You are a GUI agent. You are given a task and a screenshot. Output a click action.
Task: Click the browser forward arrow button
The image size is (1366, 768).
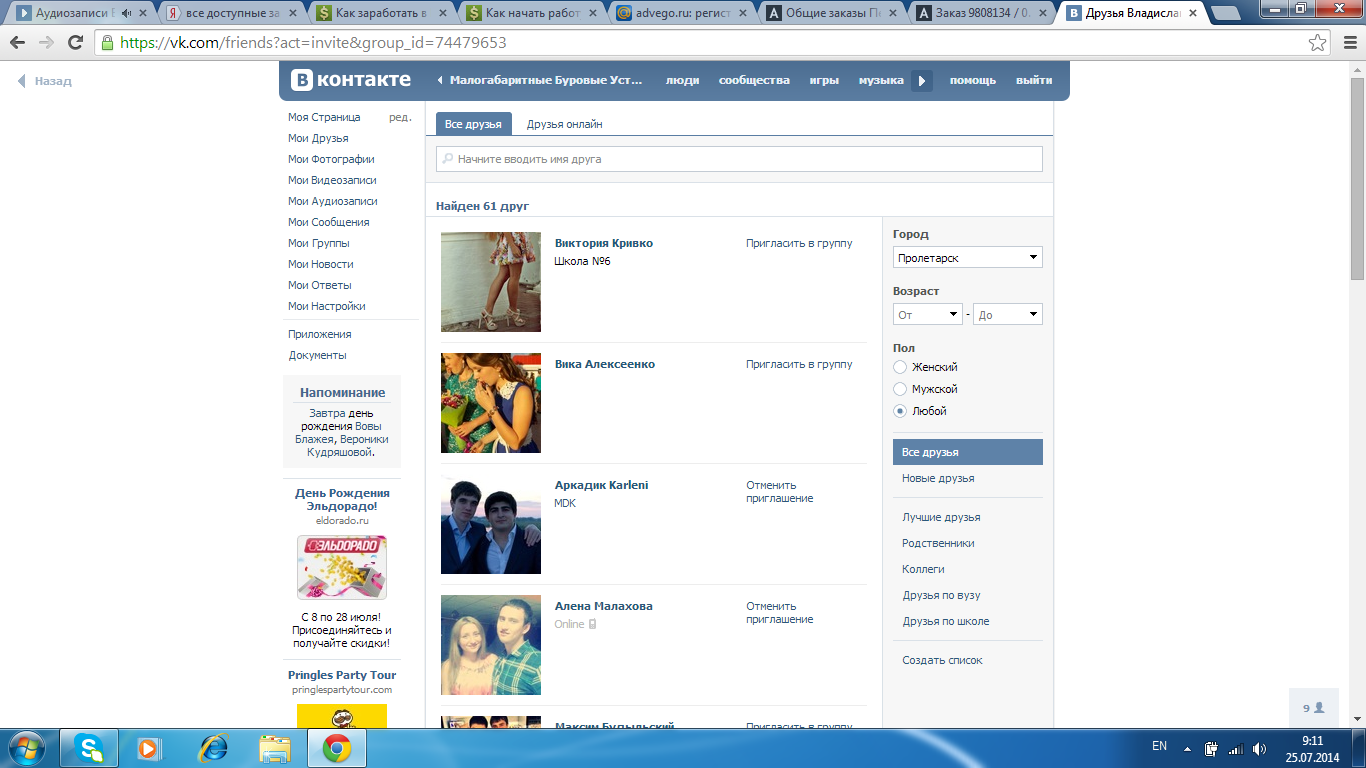pyautogui.click(x=46, y=43)
